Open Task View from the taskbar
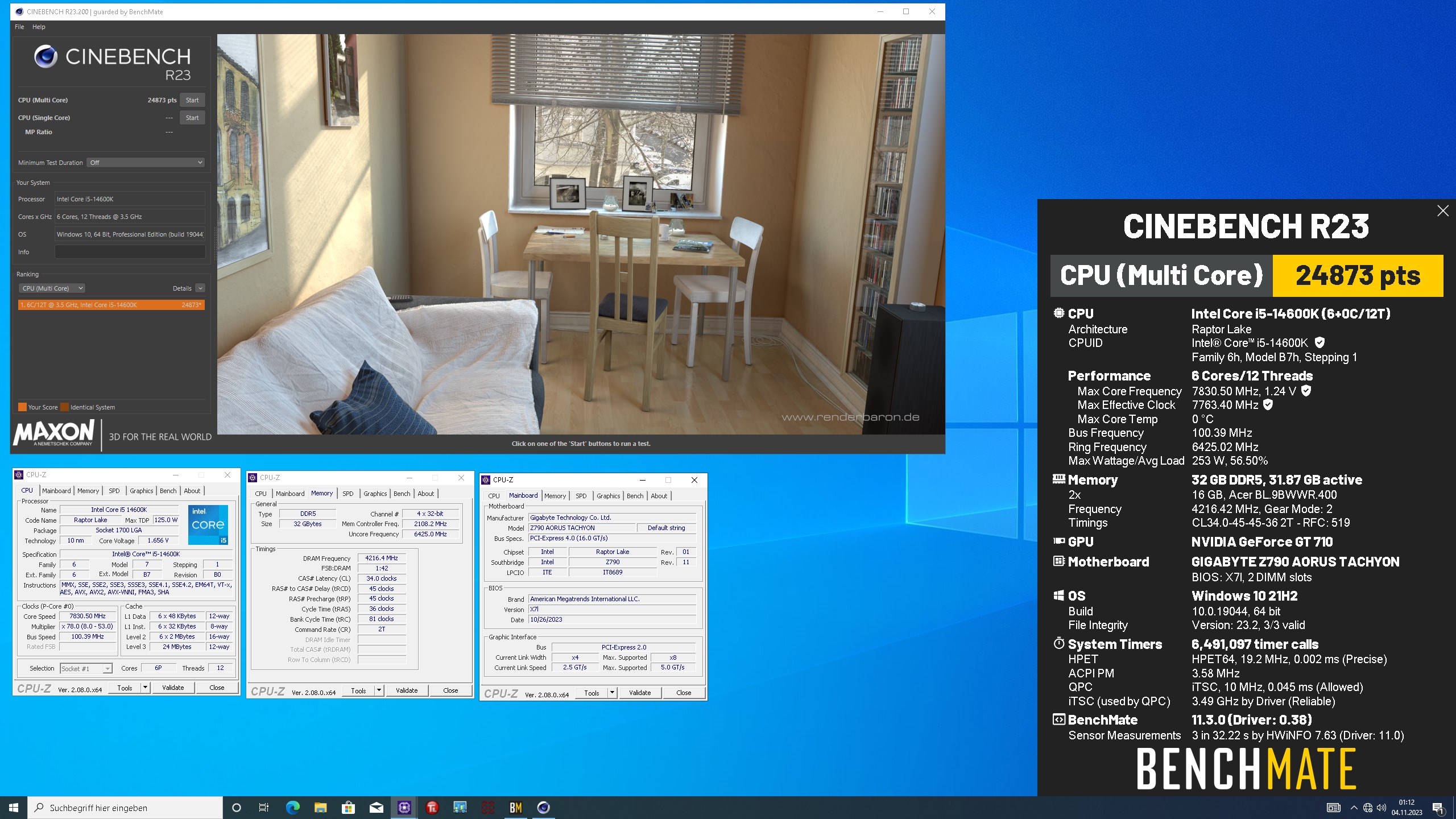 coord(264,808)
